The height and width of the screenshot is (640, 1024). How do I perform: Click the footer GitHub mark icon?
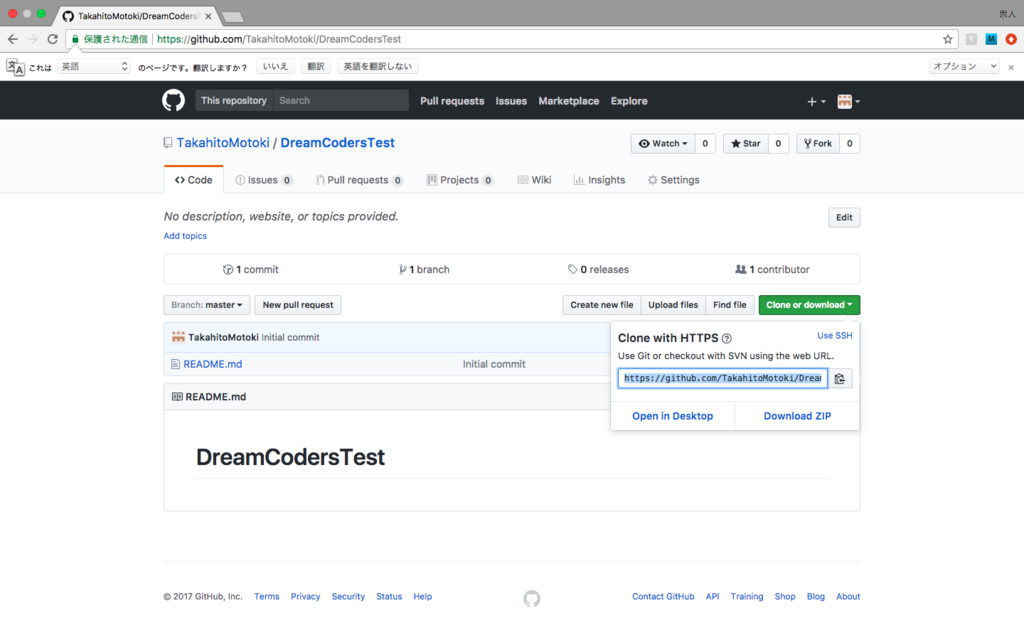click(x=532, y=598)
